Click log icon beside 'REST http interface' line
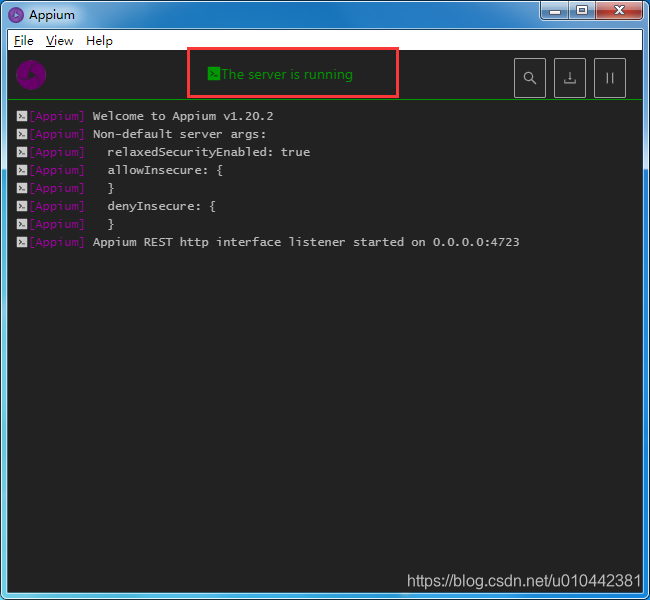The height and width of the screenshot is (600, 650). pyautogui.click(x=22, y=242)
